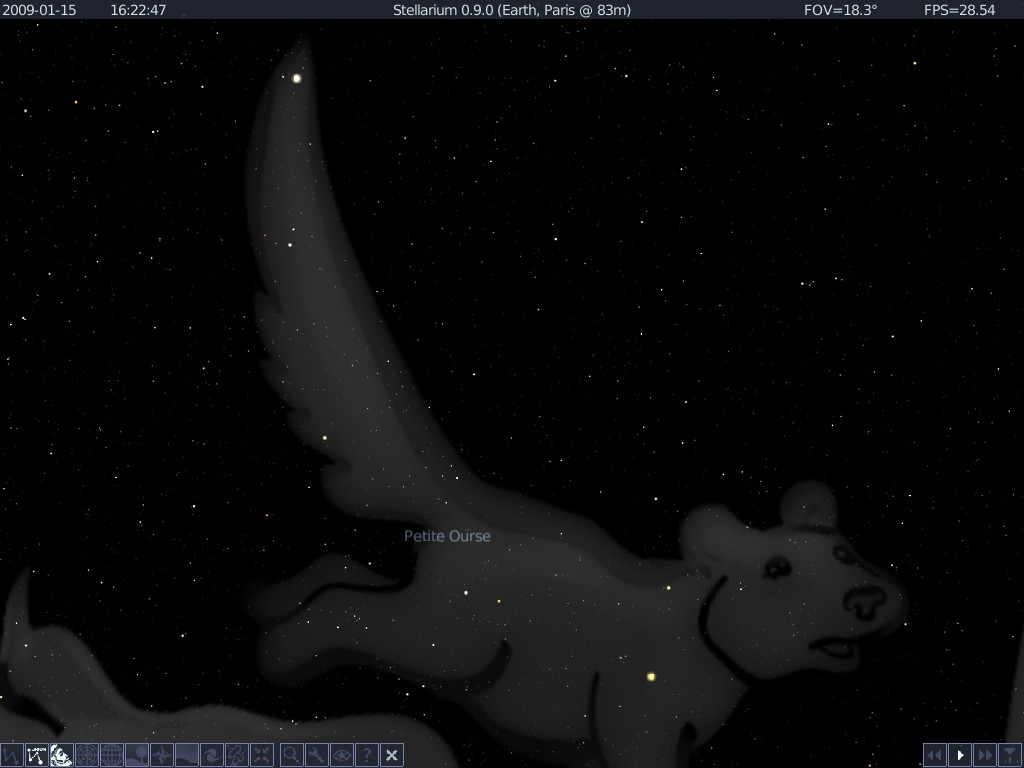Open the help question mark
This screenshot has width=1024, height=768.
tap(366, 756)
